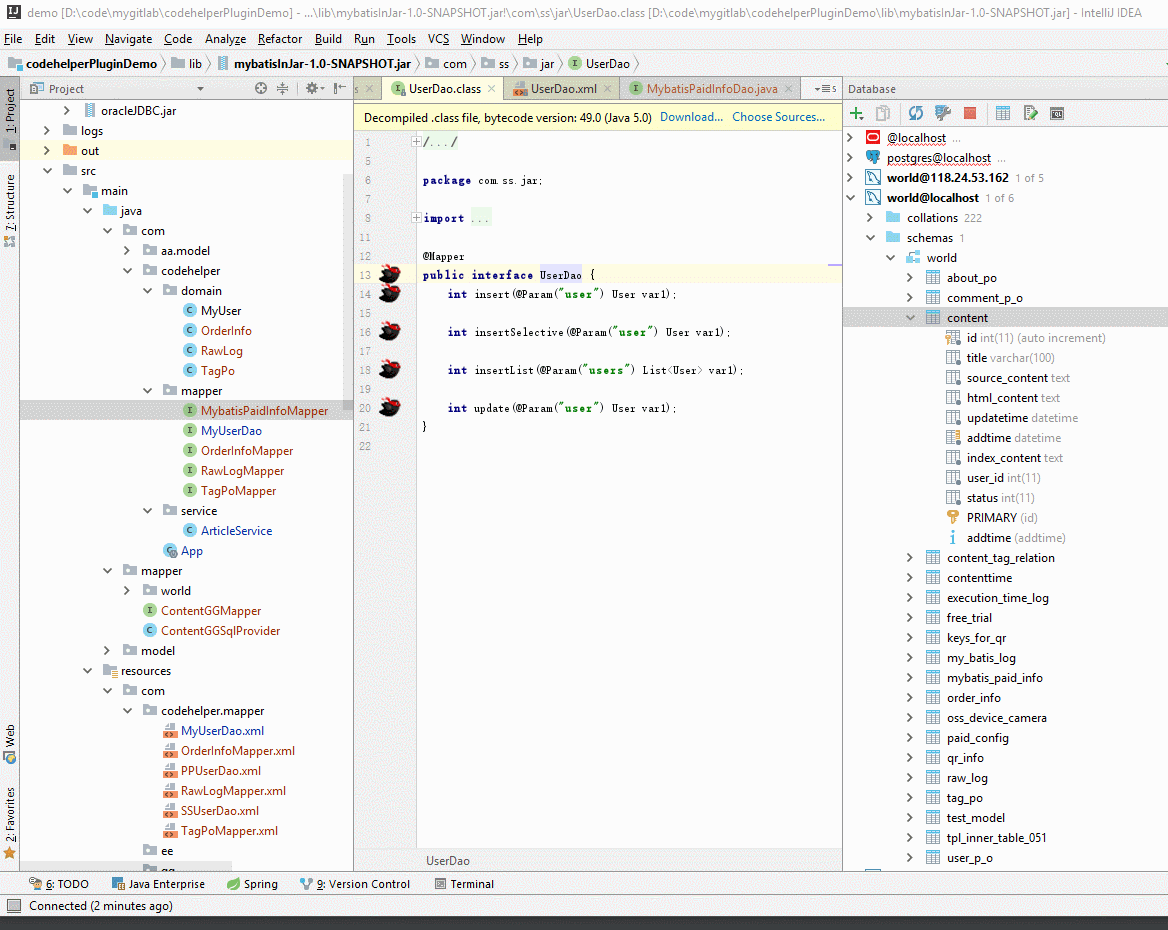Expand the logs folder
This screenshot has width=1168, height=930.
47,130
